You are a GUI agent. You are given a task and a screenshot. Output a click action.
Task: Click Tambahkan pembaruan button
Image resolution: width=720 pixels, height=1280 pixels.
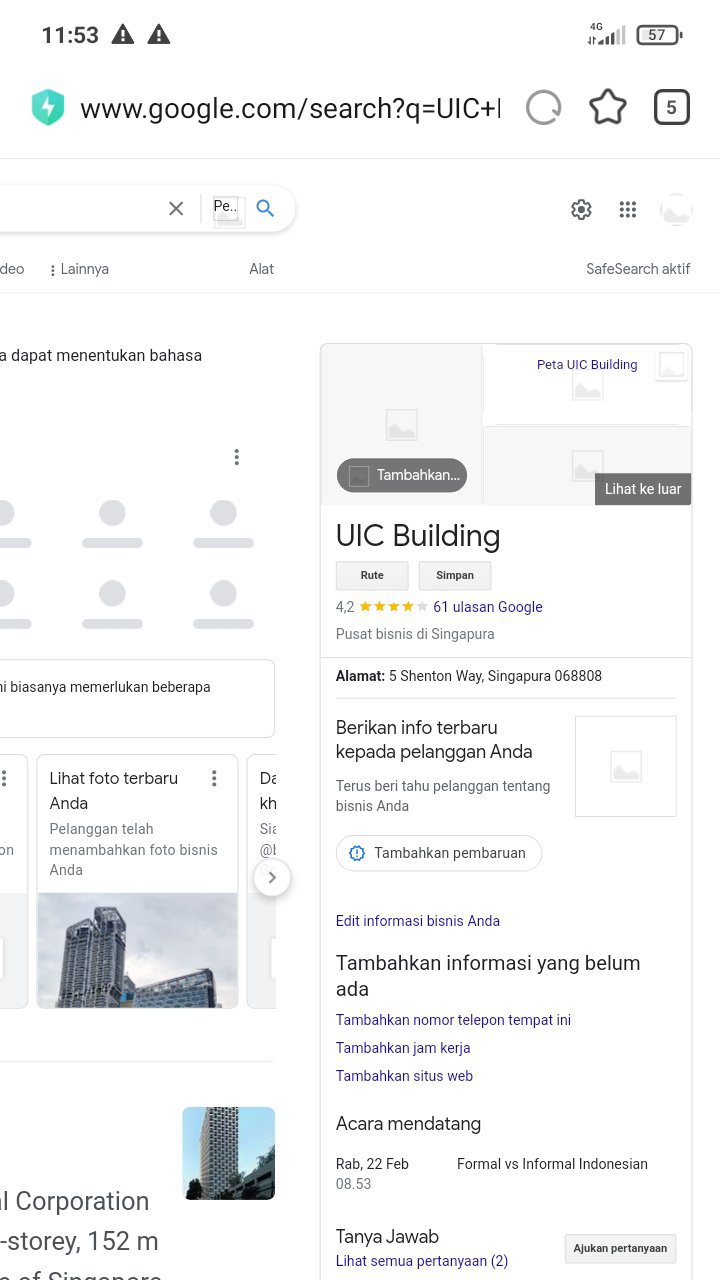(x=438, y=853)
